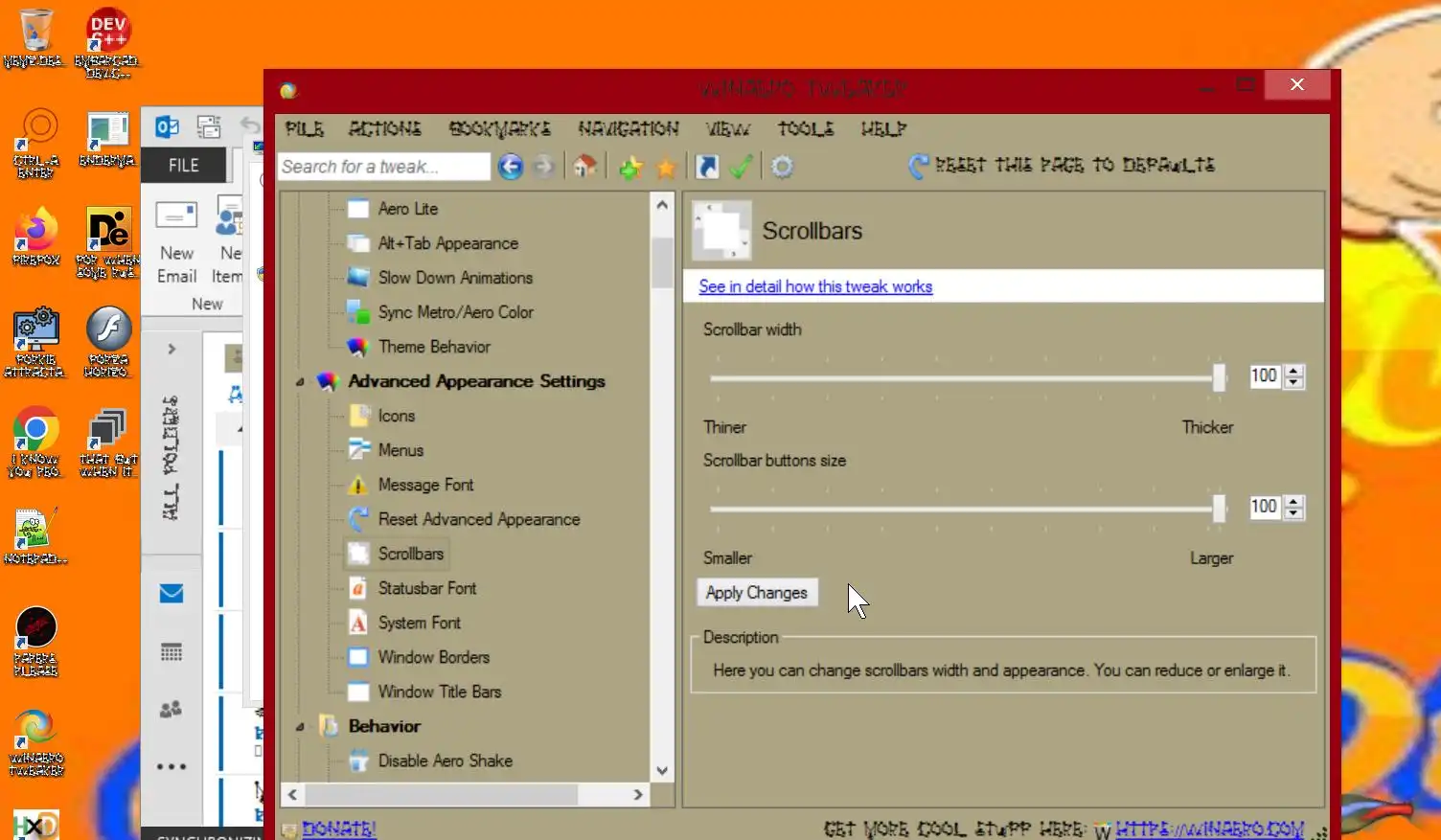Viewport: 1441px width, 840px height.
Task: Open the Bookmarks menu
Action: [499, 128]
